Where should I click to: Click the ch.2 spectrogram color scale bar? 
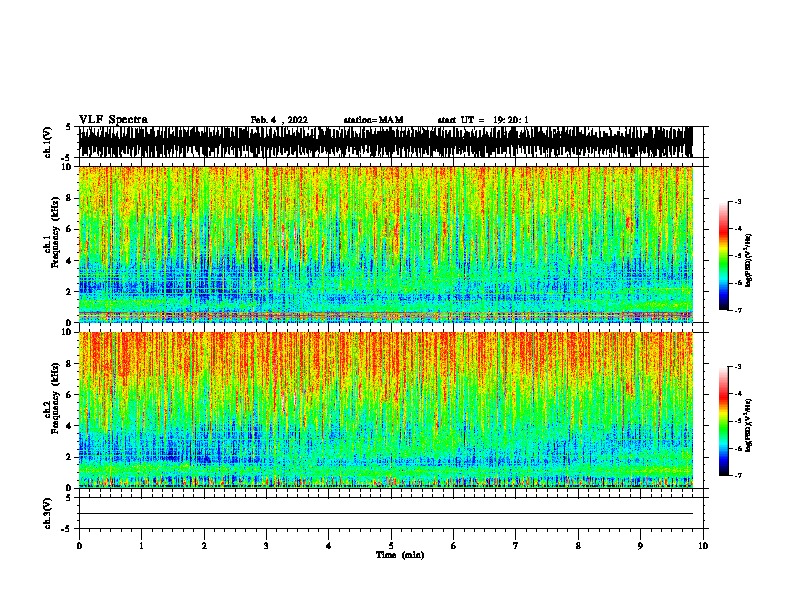point(724,421)
